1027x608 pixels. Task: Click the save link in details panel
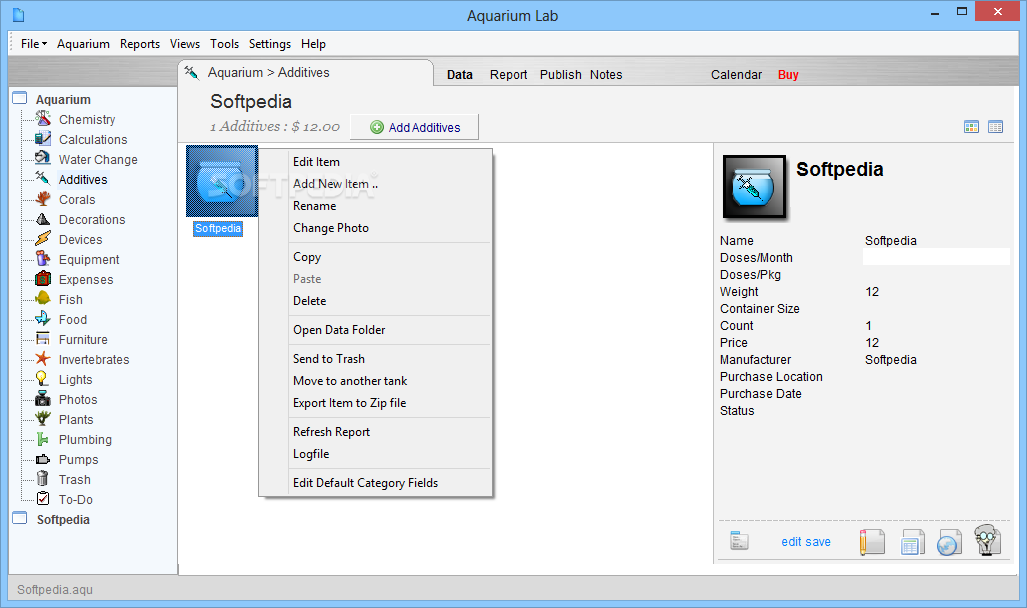tap(819, 542)
